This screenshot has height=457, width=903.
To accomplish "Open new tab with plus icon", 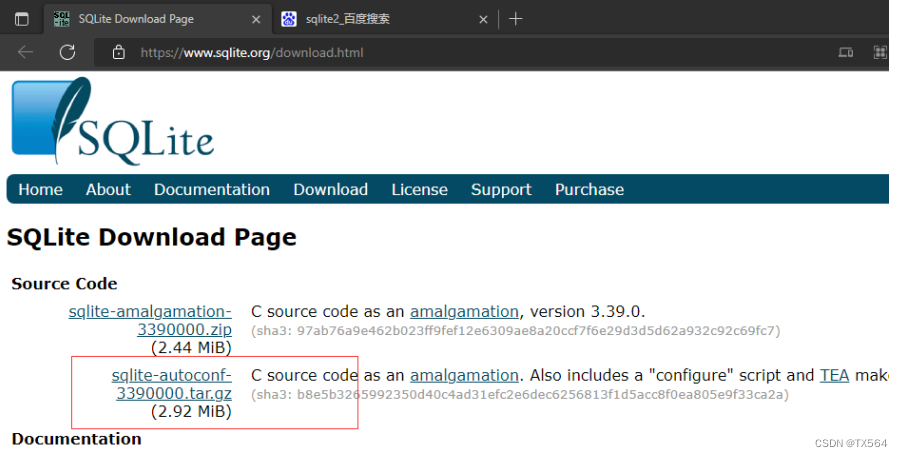I will point(515,19).
